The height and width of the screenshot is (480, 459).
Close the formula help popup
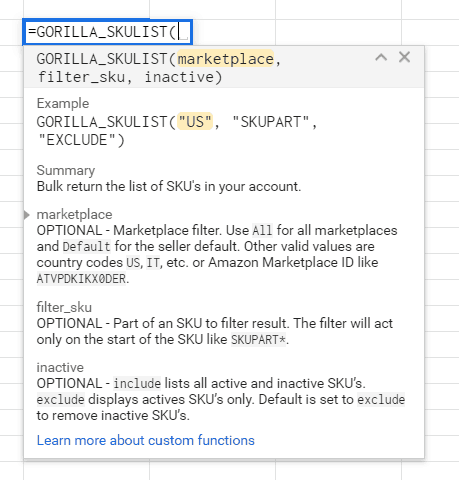pyautogui.click(x=404, y=57)
